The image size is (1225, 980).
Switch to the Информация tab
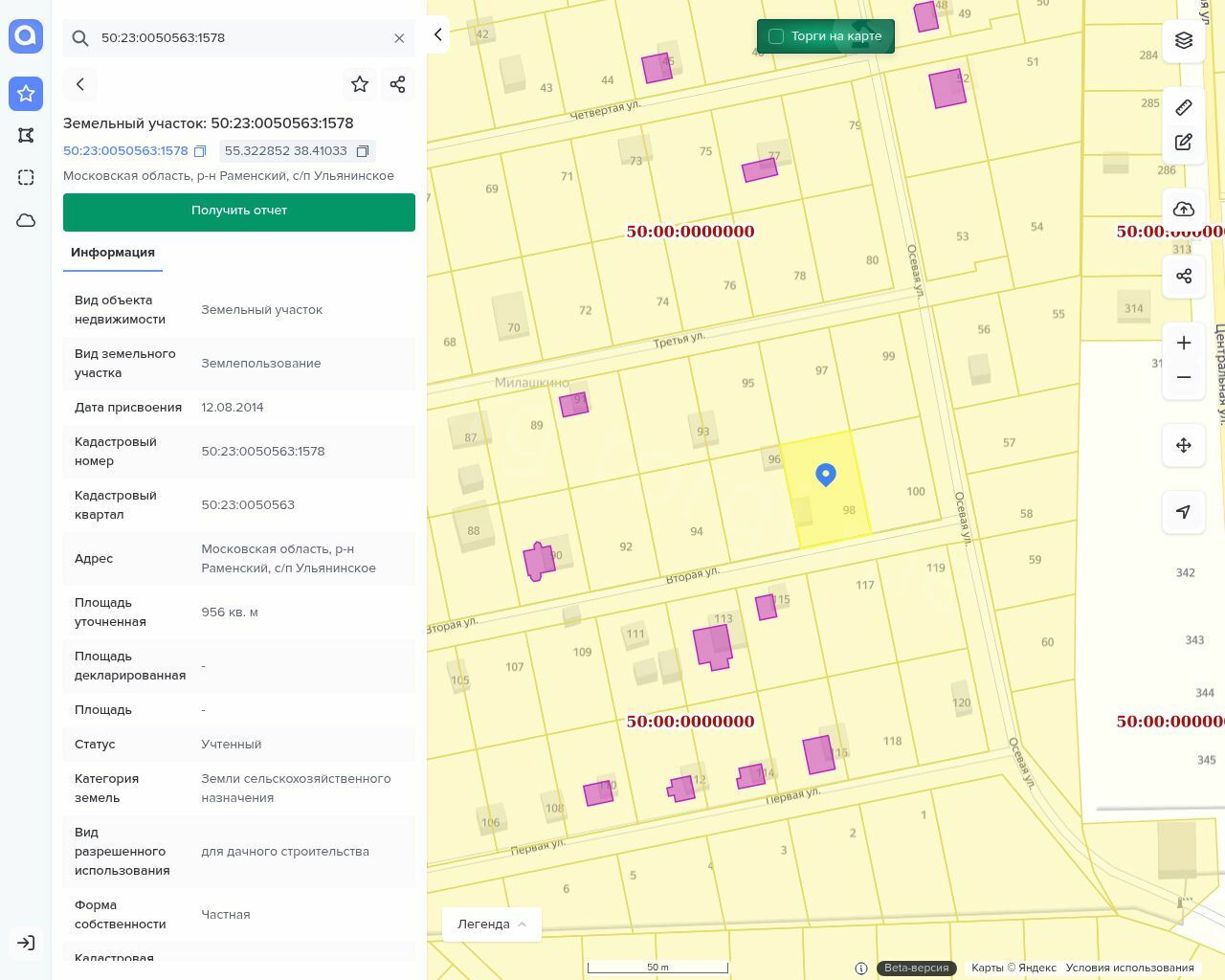[113, 253]
